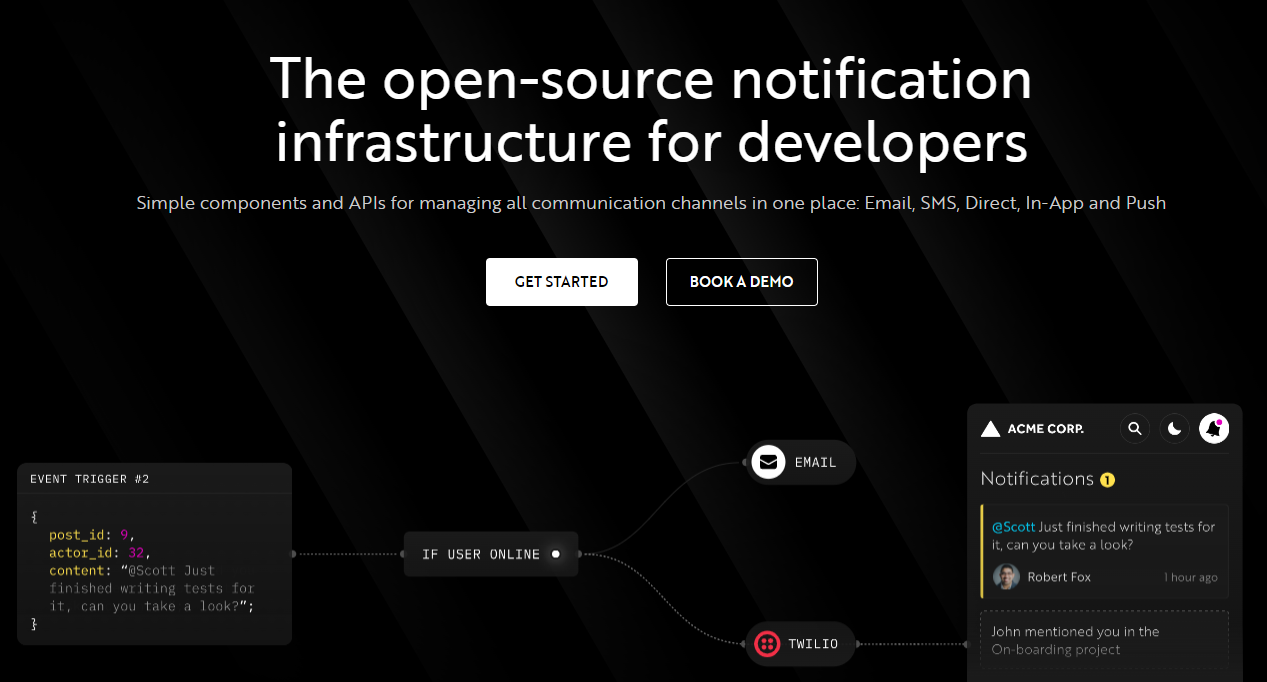
Task: Open the John mentioned you notification
Action: click(1104, 641)
